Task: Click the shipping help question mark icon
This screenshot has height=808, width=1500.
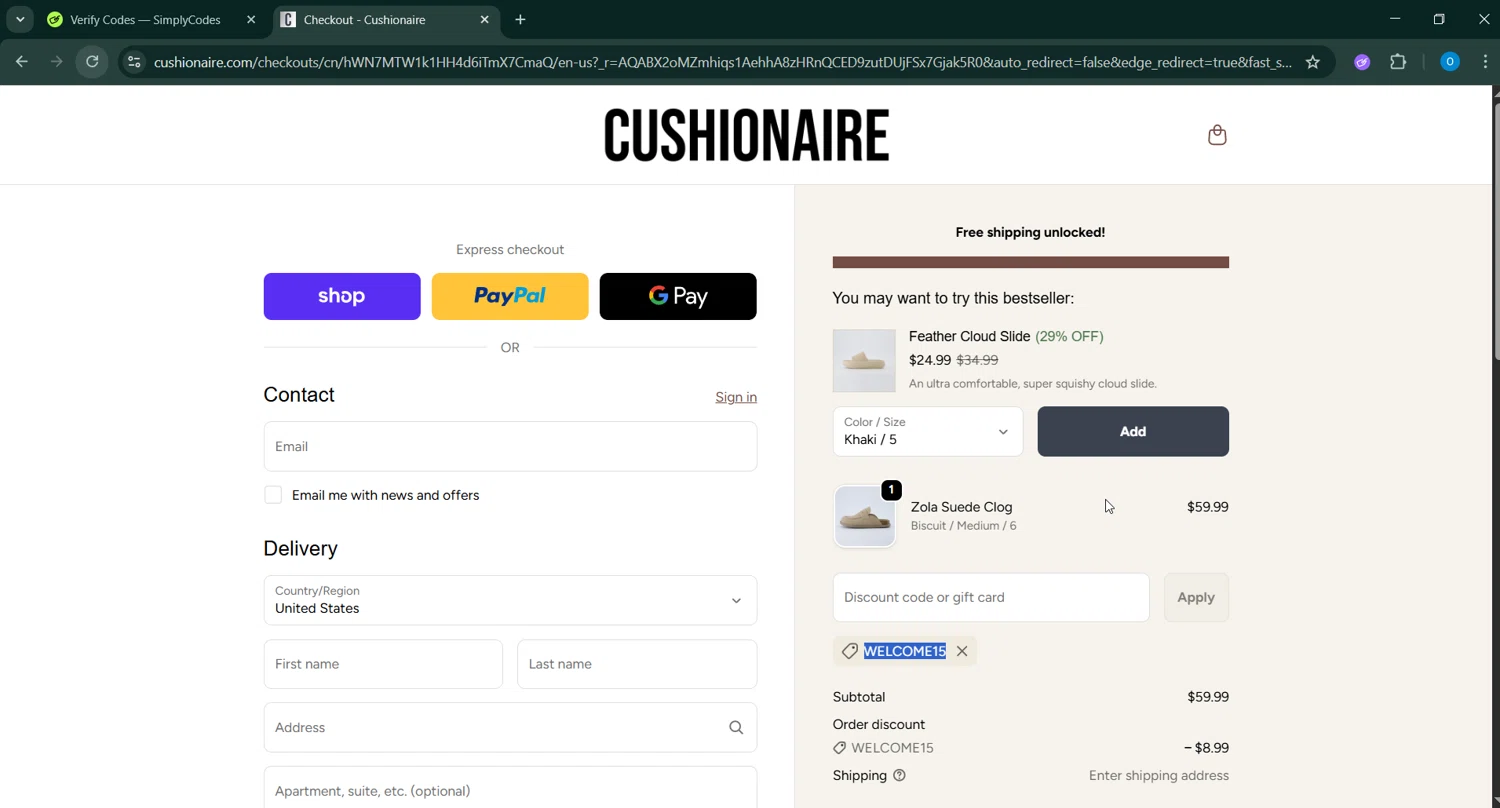Action: point(899,775)
